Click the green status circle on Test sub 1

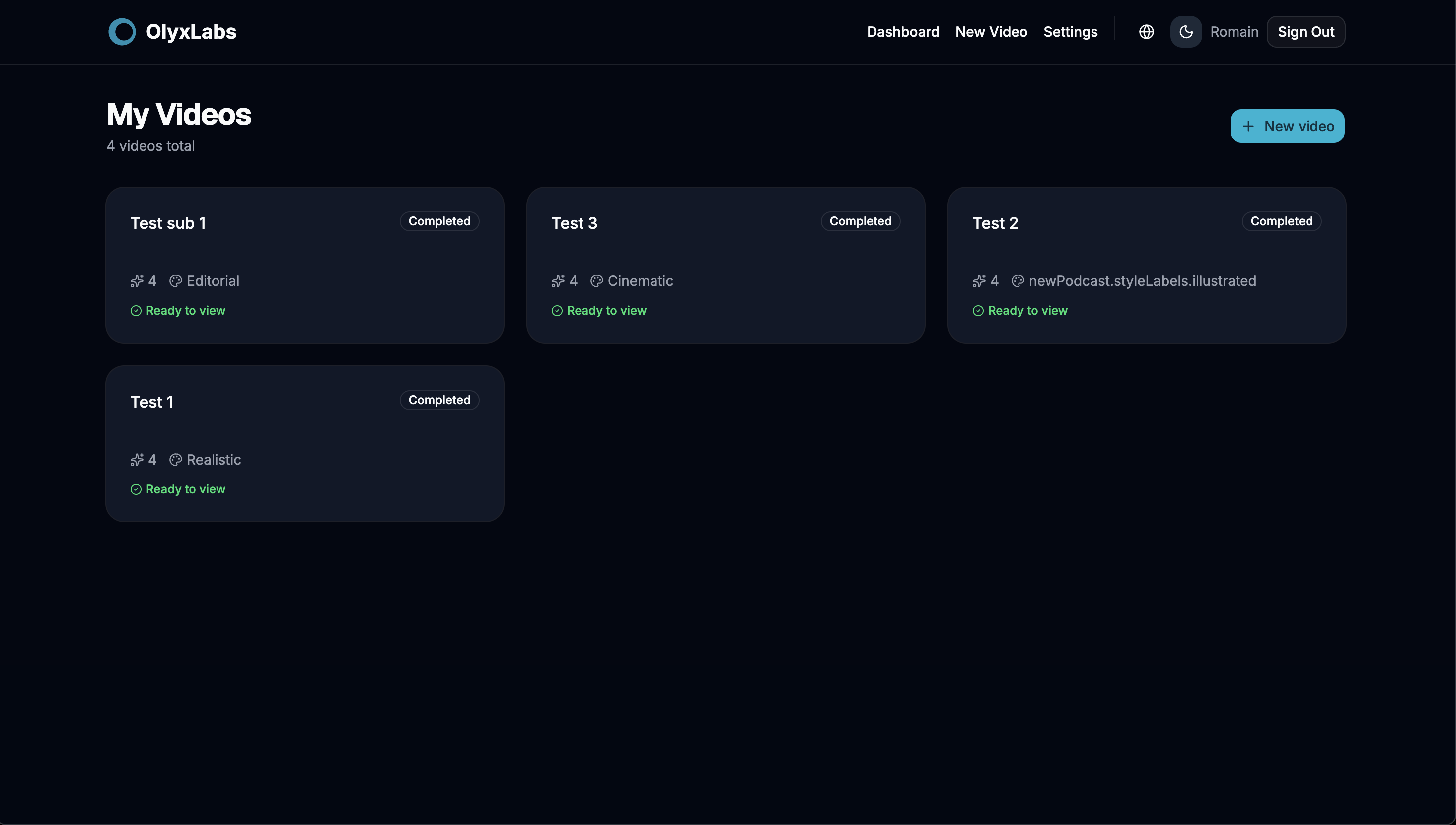[x=136, y=311]
